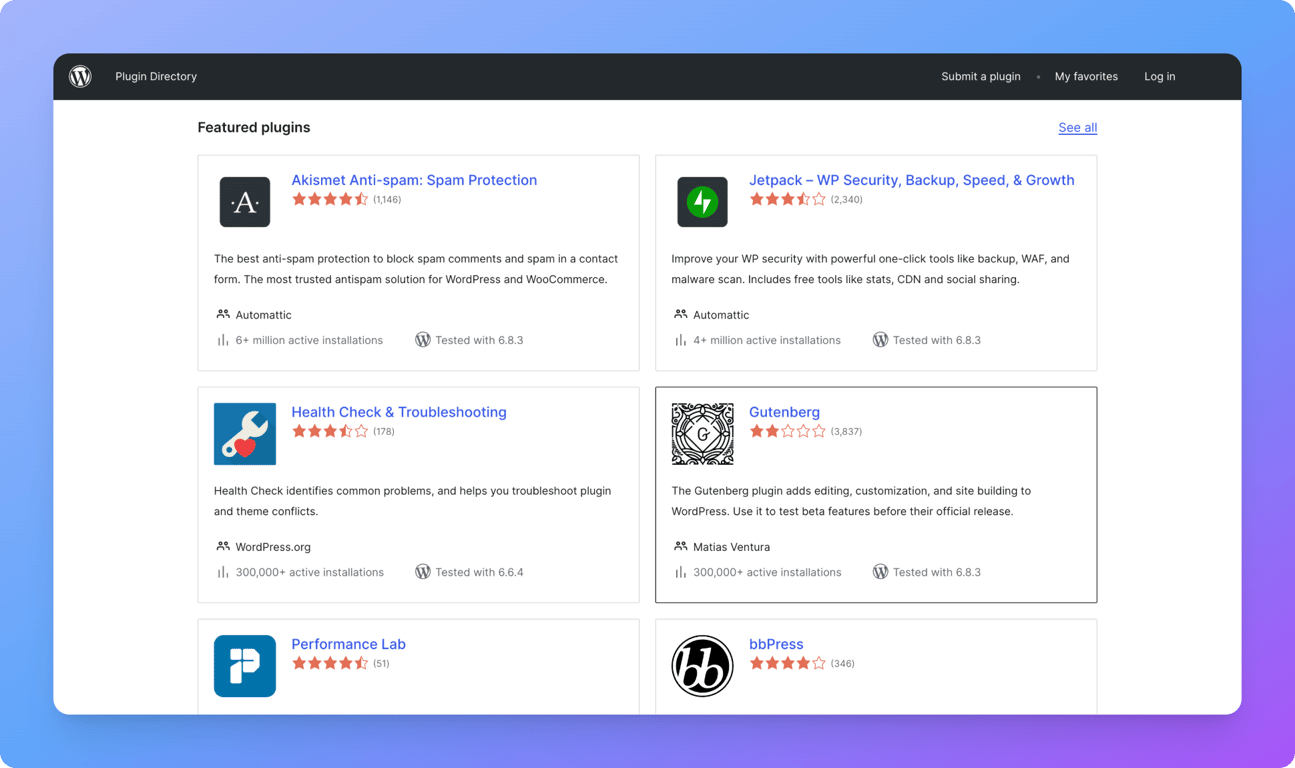Click Jetpack's star rating
The image size is (1295, 768).
788,200
